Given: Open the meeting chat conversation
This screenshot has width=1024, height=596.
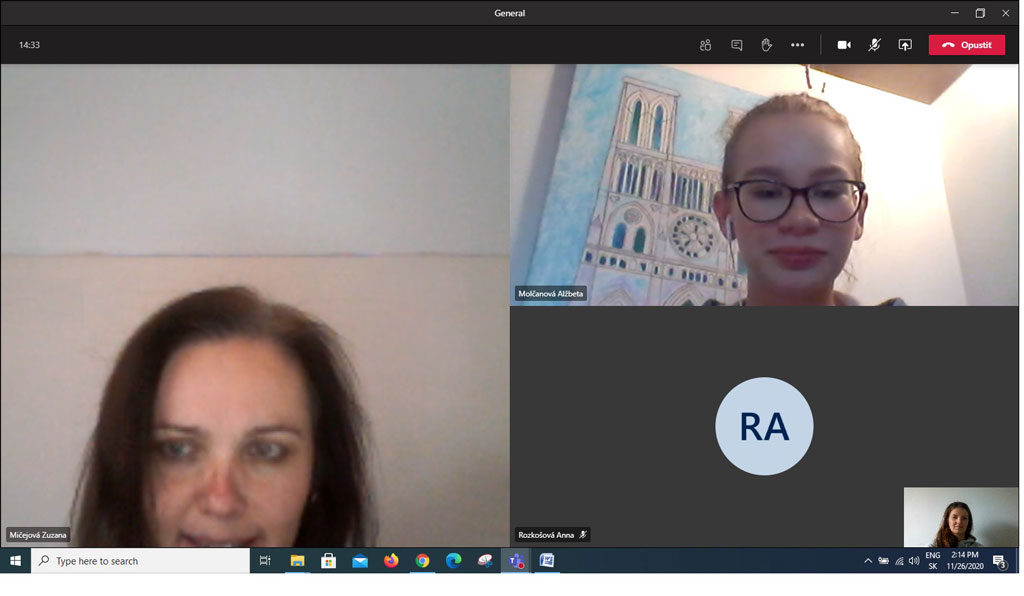Looking at the screenshot, I should click(737, 45).
